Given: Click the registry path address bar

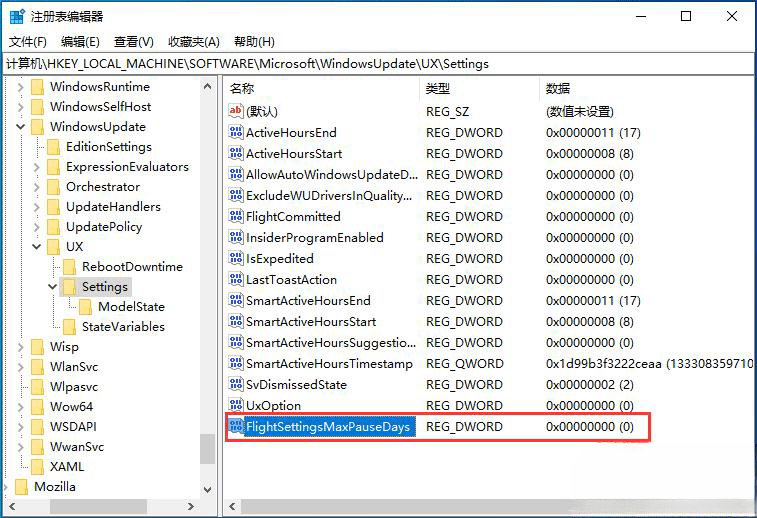Looking at the screenshot, I should 378,63.
